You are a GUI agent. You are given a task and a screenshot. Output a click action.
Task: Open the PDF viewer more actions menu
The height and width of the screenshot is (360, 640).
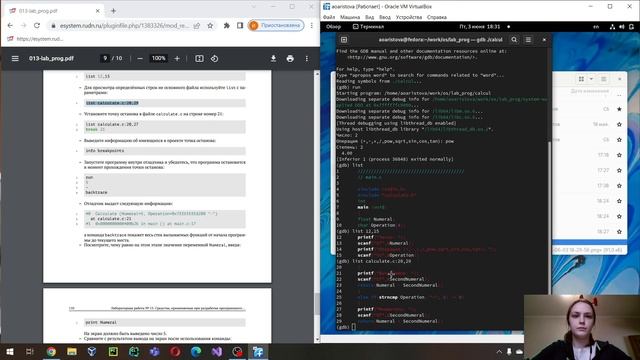pos(307,58)
